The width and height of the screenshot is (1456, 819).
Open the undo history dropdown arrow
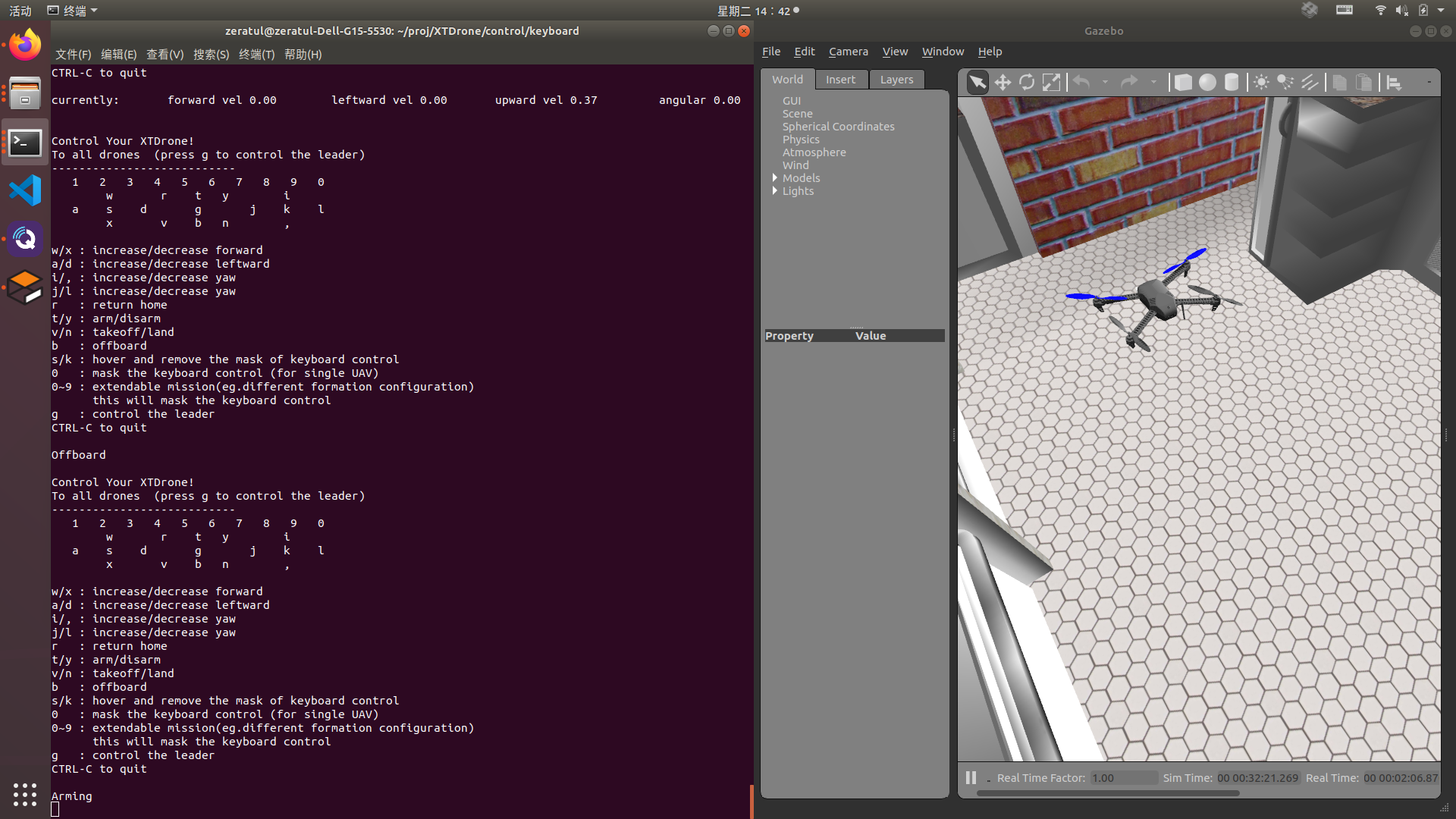[1105, 83]
